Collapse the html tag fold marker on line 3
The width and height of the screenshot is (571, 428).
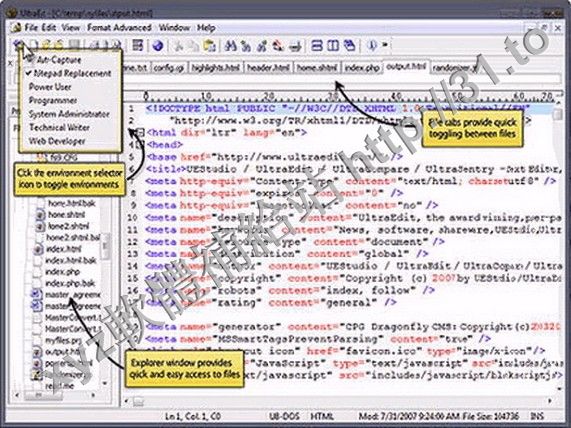(x=141, y=133)
